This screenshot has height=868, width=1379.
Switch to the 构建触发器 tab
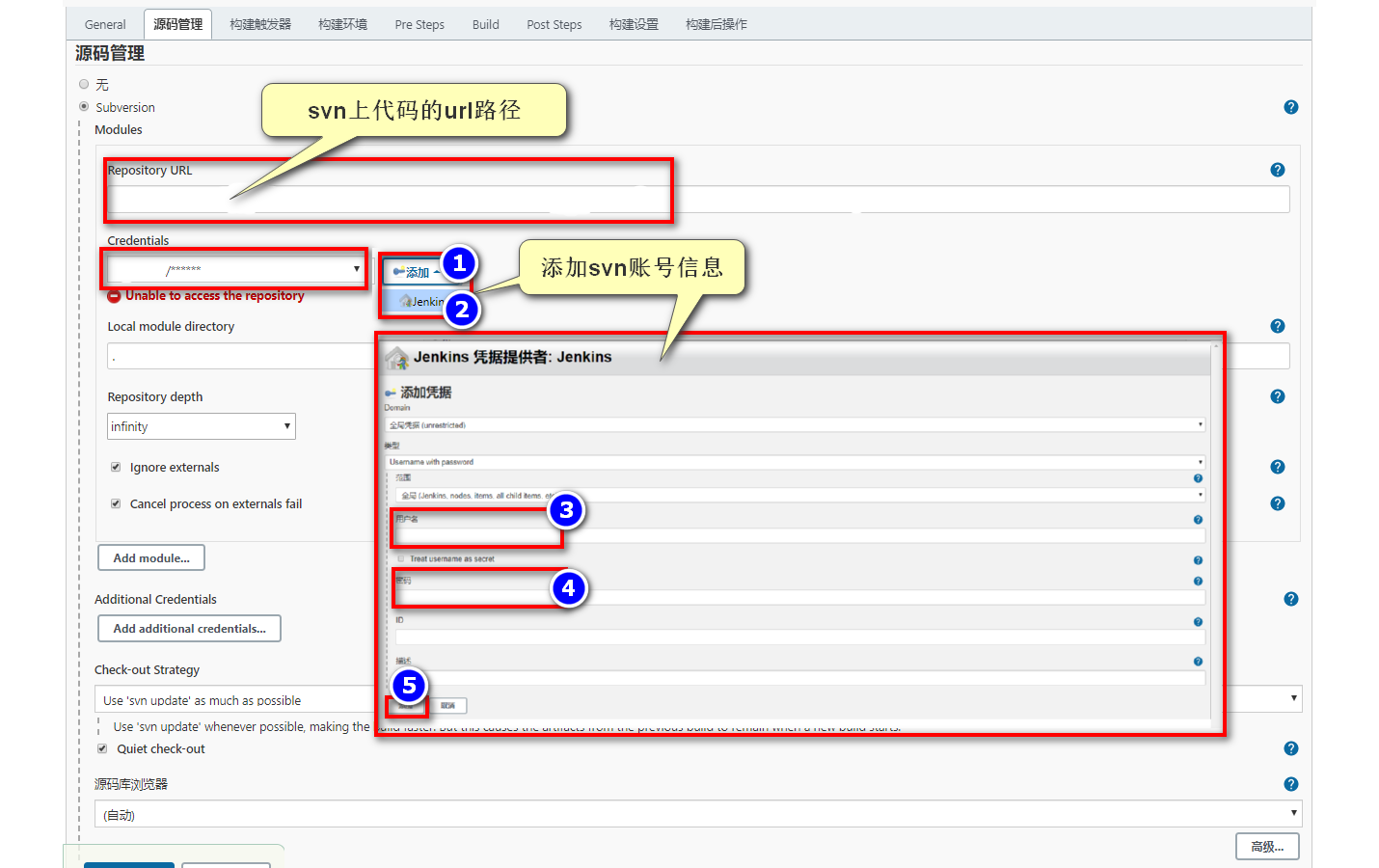[260, 24]
